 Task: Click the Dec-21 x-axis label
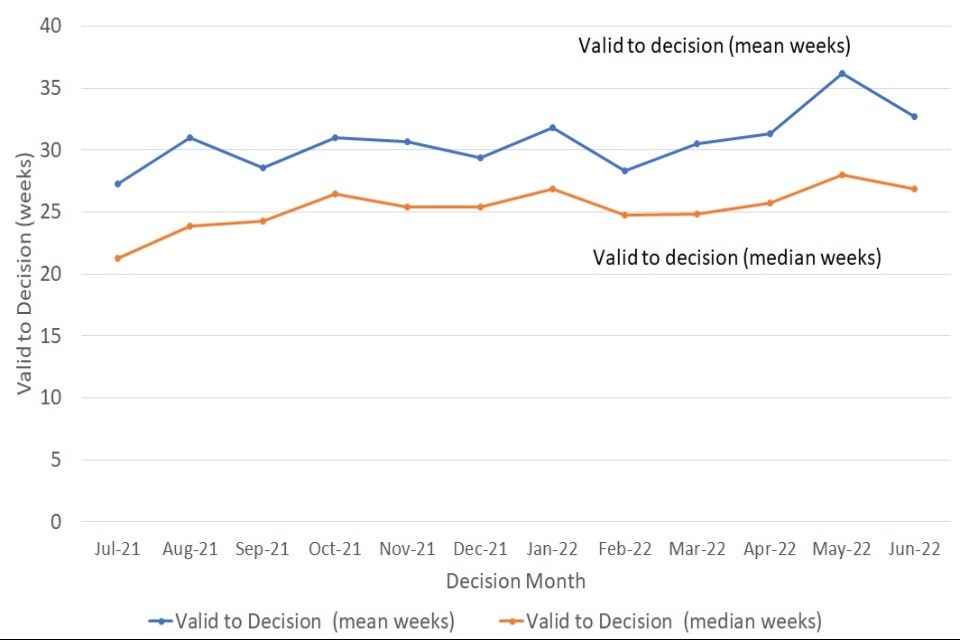(480, 549)
